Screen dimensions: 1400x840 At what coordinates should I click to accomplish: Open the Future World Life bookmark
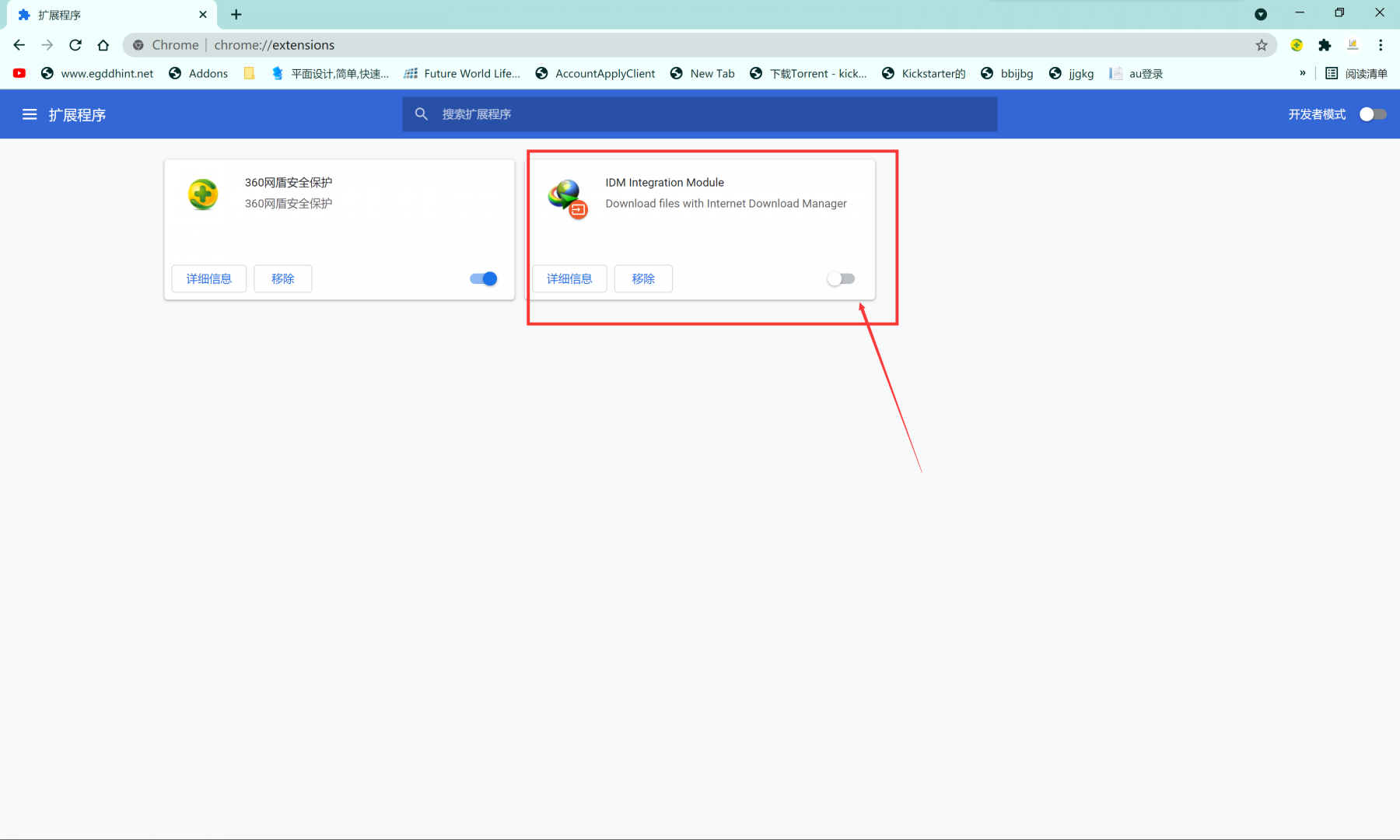[462, 73]
